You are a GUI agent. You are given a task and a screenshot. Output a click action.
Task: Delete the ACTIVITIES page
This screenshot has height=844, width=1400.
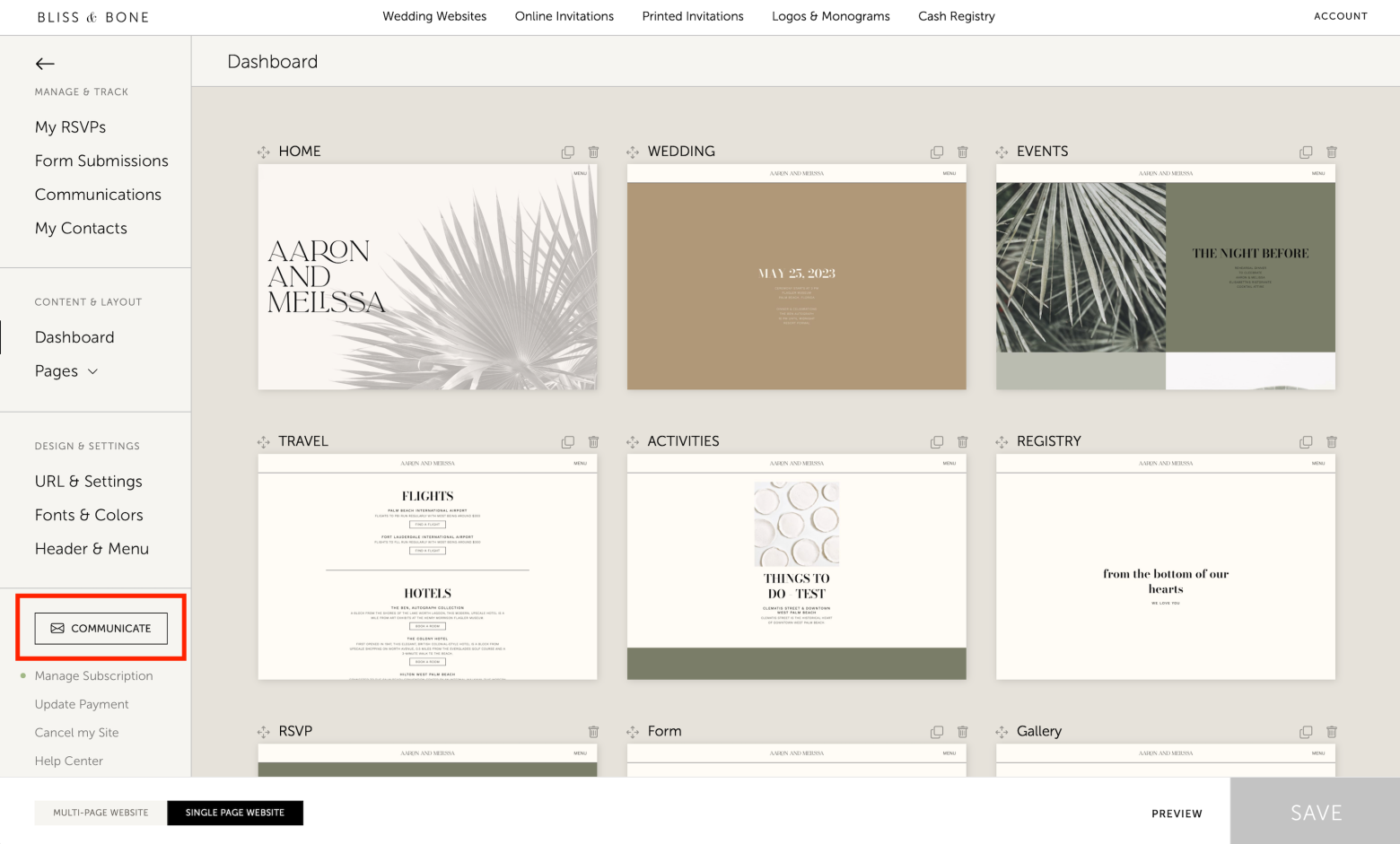coord(962,442)
